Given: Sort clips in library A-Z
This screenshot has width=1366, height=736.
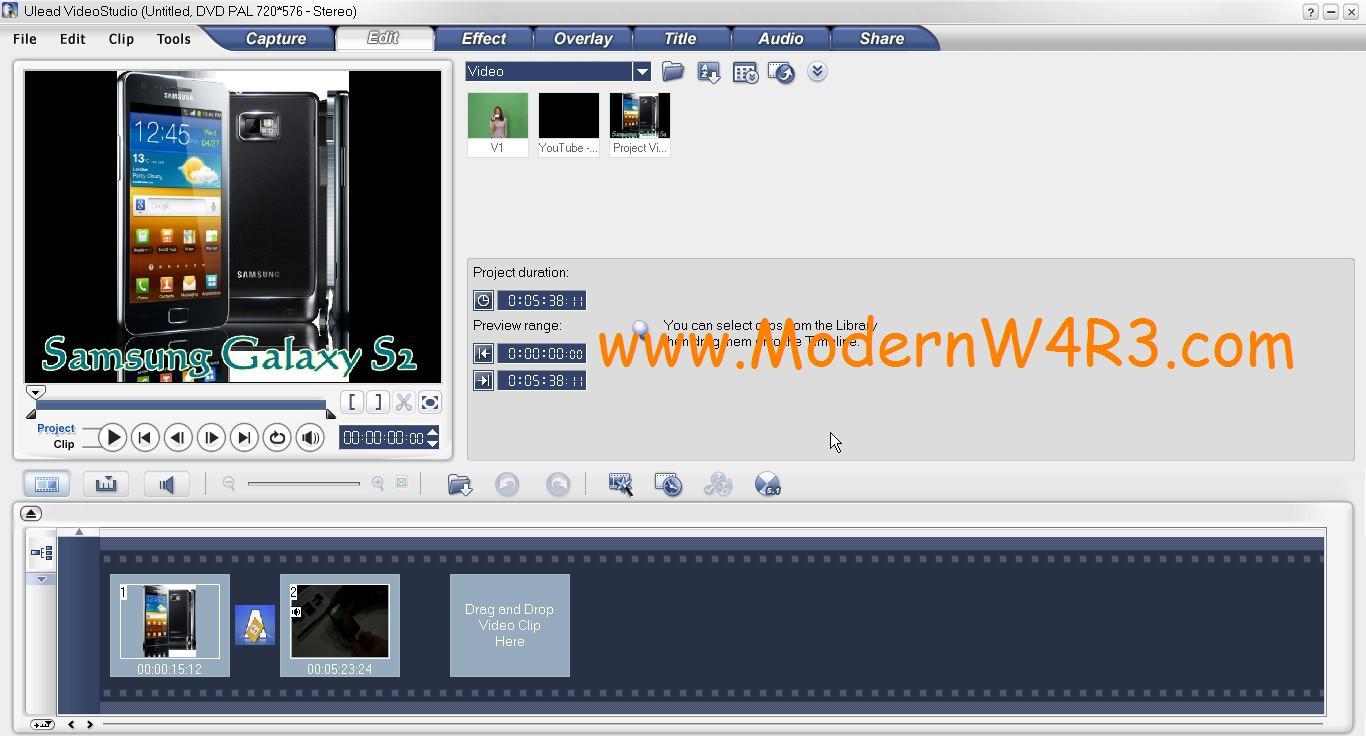Looking at the screenshot, I should 709,72.
